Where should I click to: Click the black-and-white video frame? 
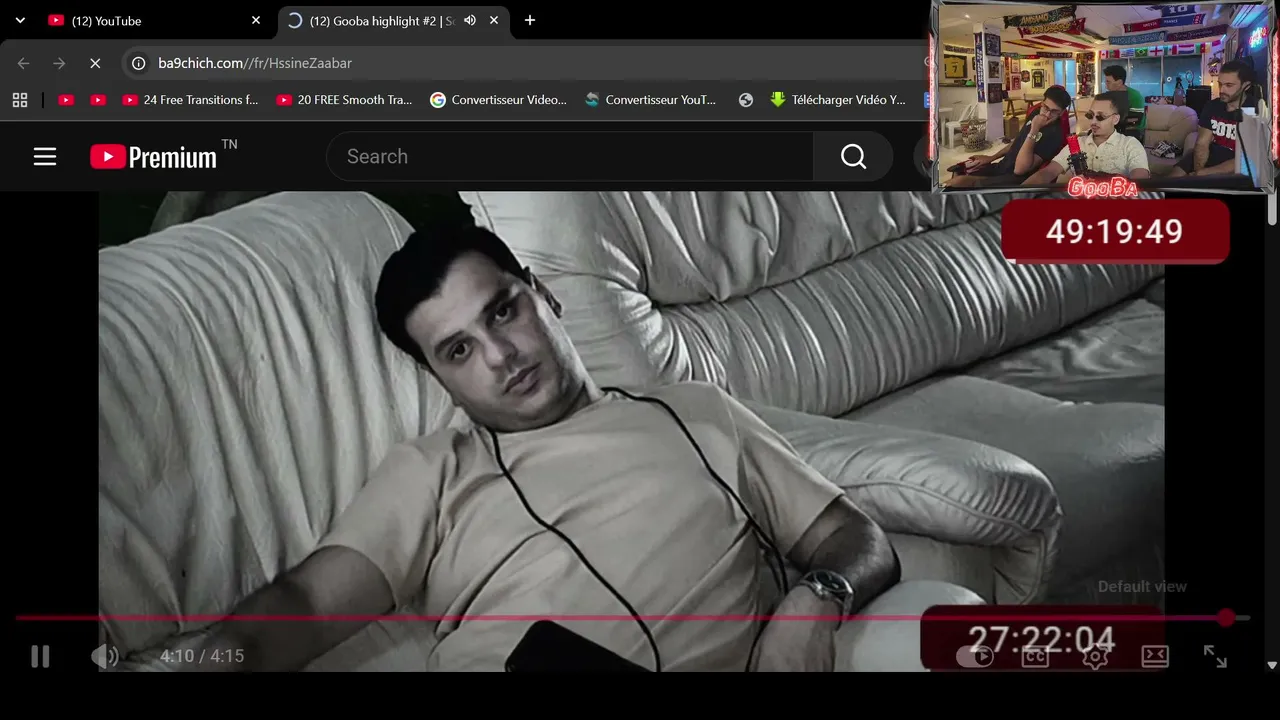point(630,430)
